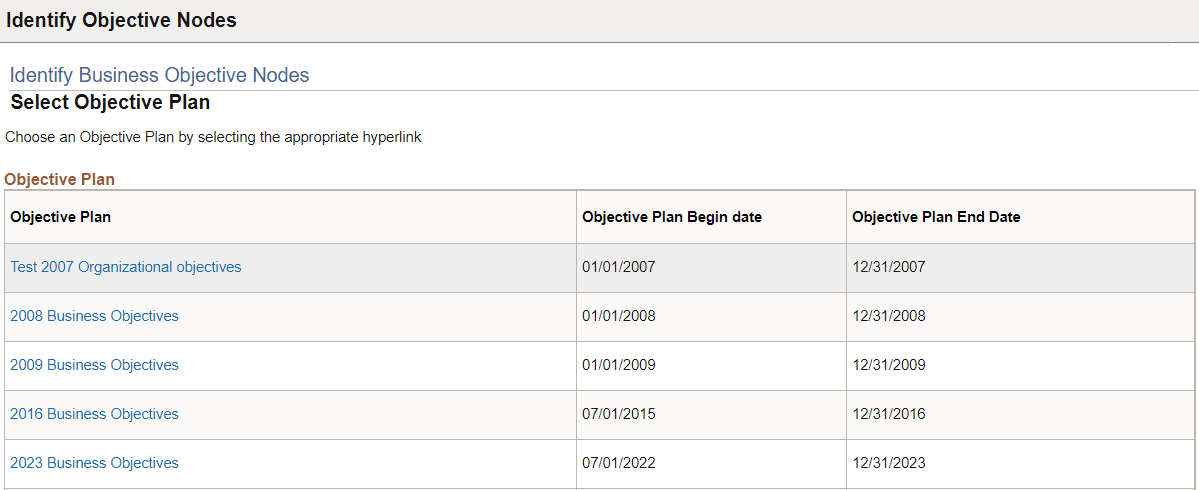The height and width of the screenshot is (490, 1199).
Task: Click end date cell 12/31/2009
Action: click(889, 365)
